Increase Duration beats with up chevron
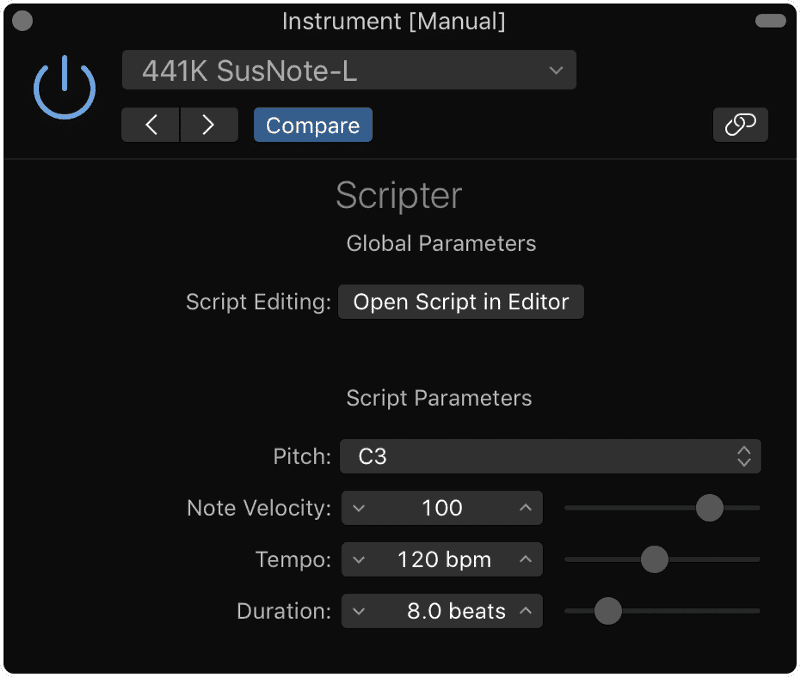 (526, 611)
